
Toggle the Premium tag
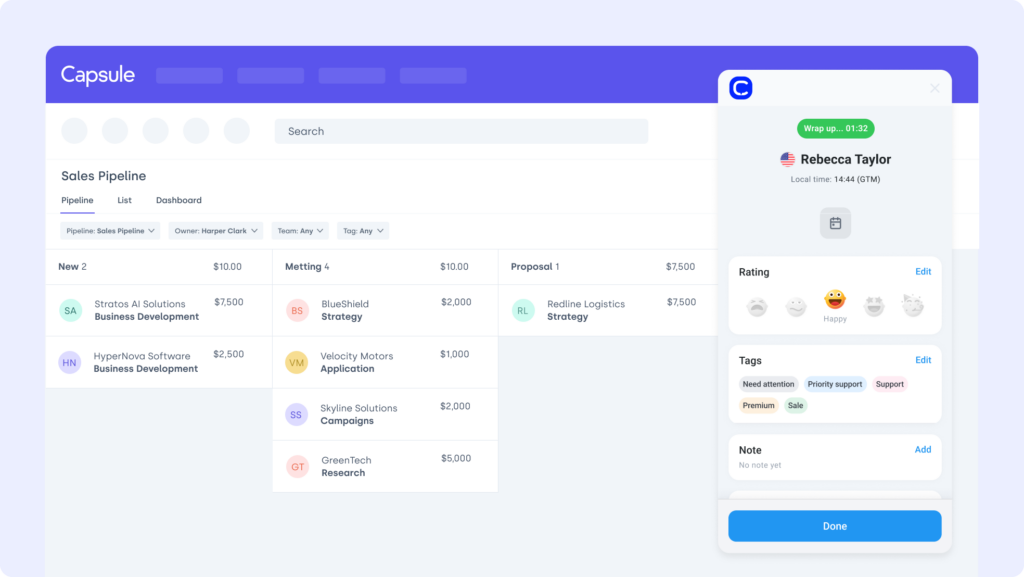pyautogui.click(x=758, y=406)
